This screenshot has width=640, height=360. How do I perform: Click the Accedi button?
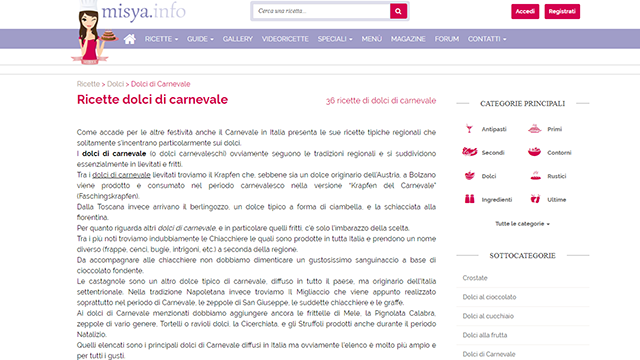click(x=525, y=11)
